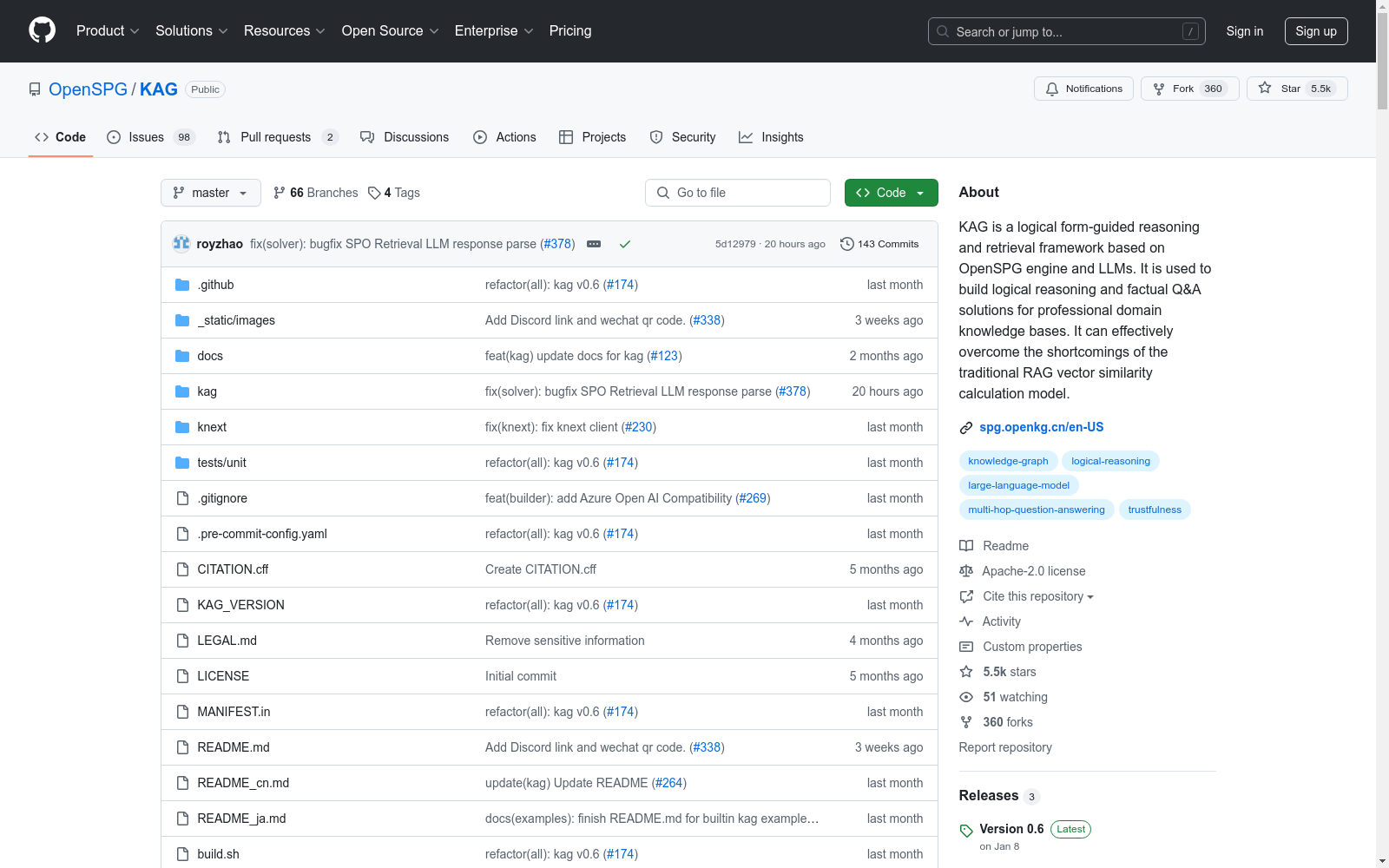Click the file icon for build.sh
Image resolution: width=1389 pixels, height=868 pixels.
[x=182, y=854]
